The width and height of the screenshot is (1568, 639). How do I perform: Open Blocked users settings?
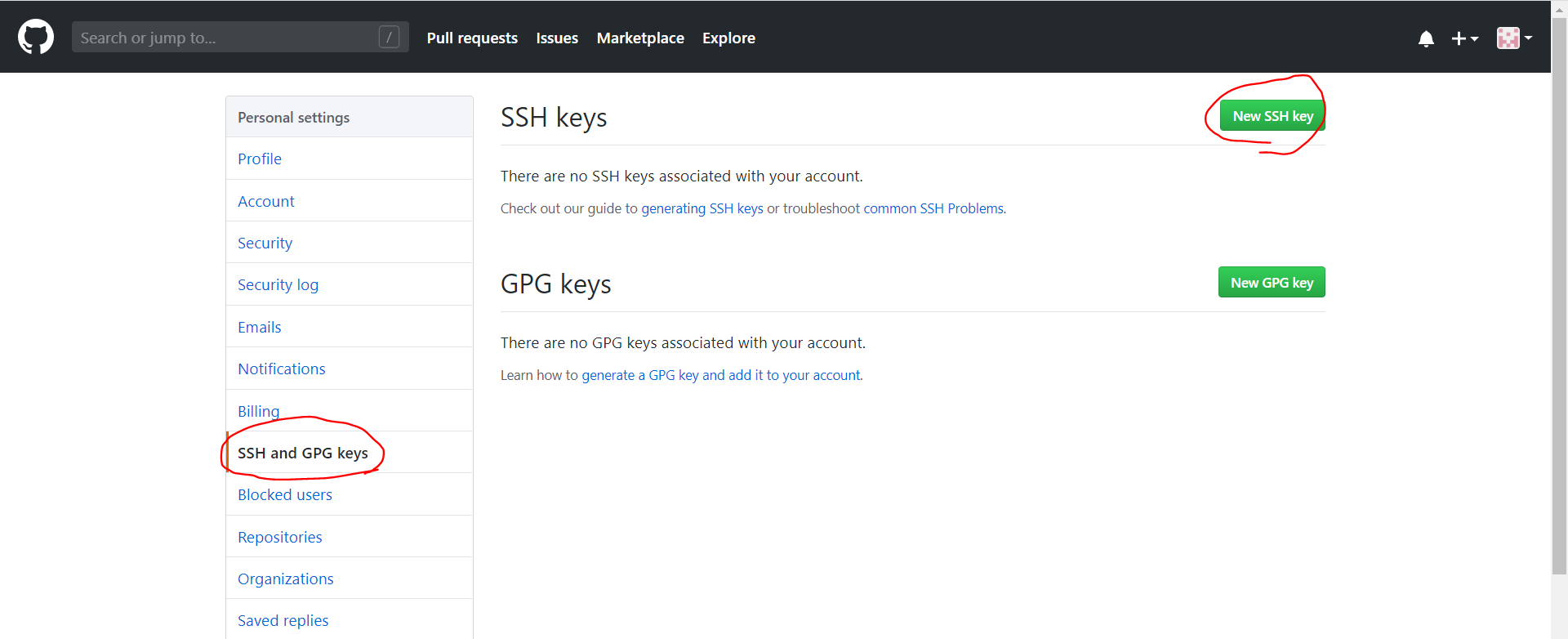pyautogui.click(x=350, y=494)
